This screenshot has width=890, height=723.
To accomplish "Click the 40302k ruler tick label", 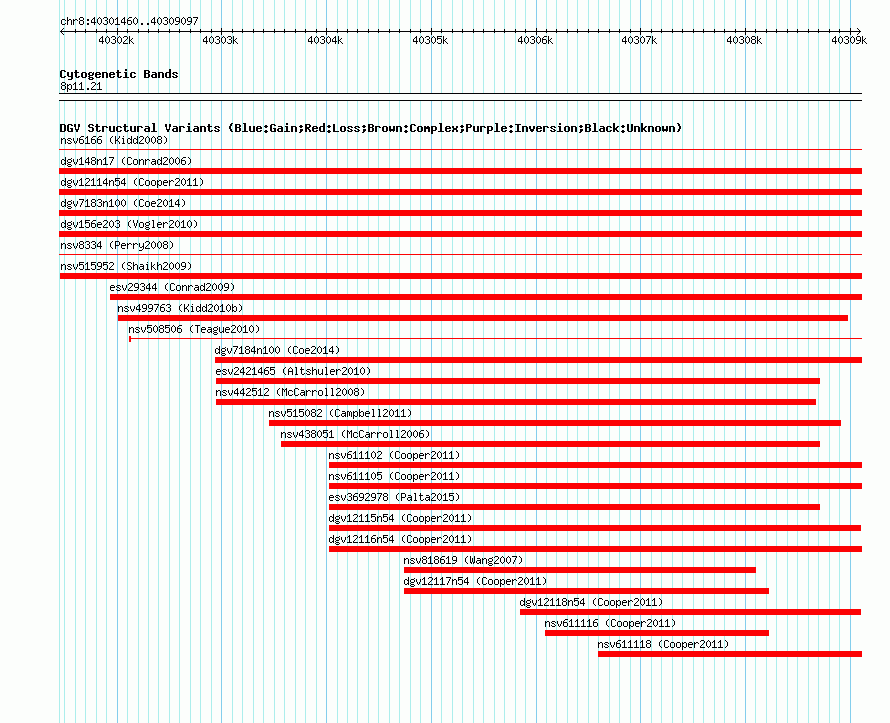I will click(116, 40).
